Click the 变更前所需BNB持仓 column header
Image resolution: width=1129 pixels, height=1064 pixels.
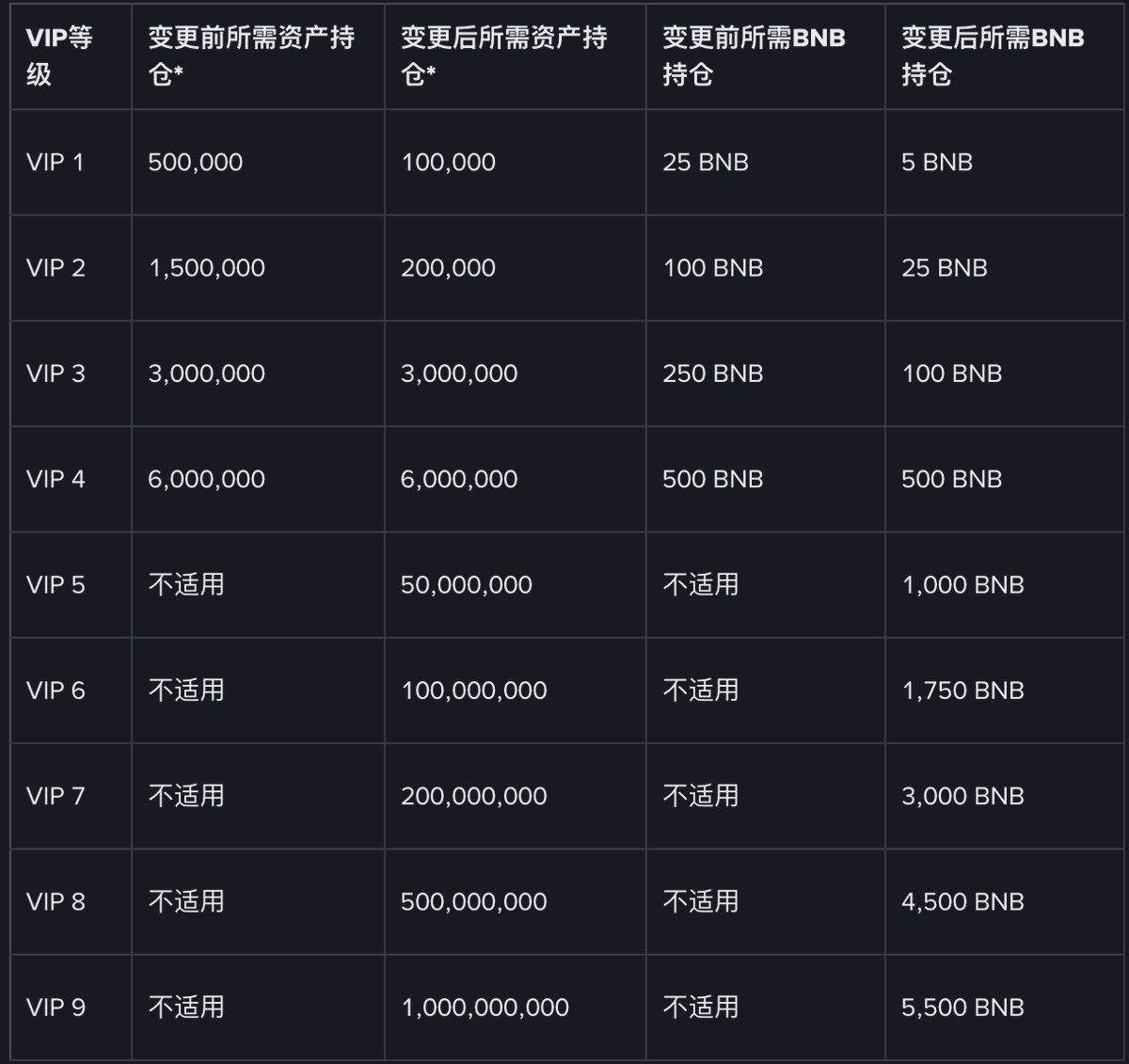(x=754, y=56)
